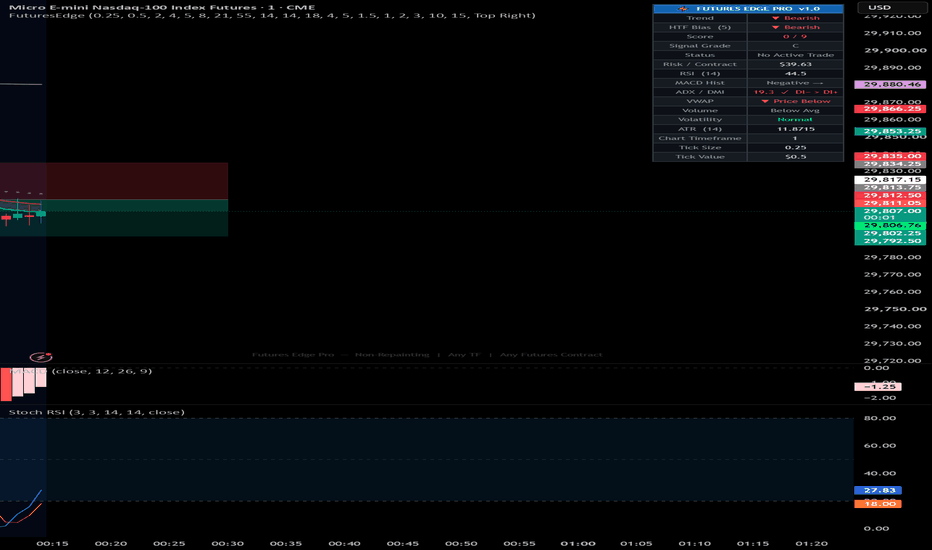The width and height of the screenshot is (932, 550).
Task: Click the 01:20 time axis label
Action: coord(811,543)
